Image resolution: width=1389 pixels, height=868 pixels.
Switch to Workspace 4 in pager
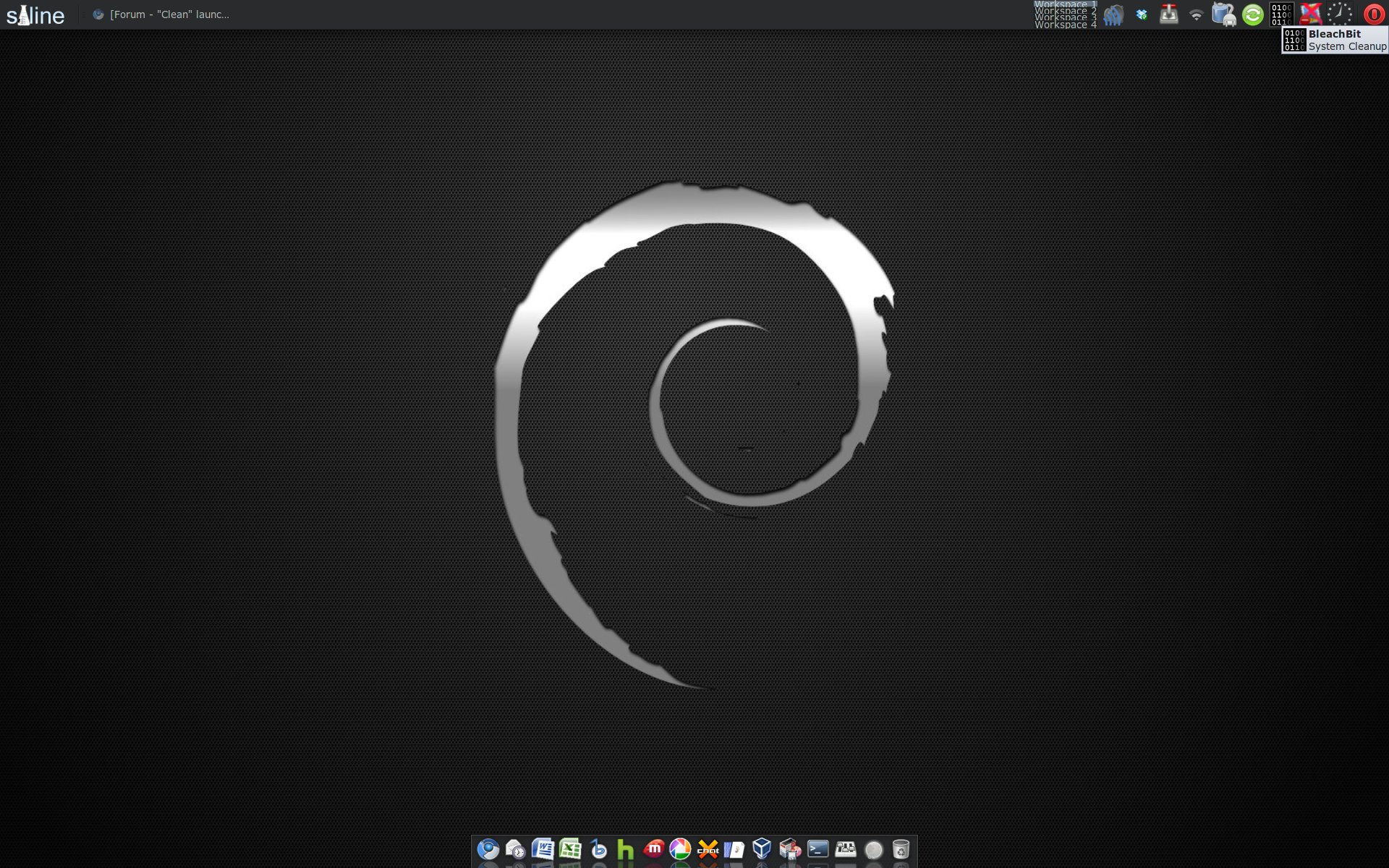(1065, 25)
